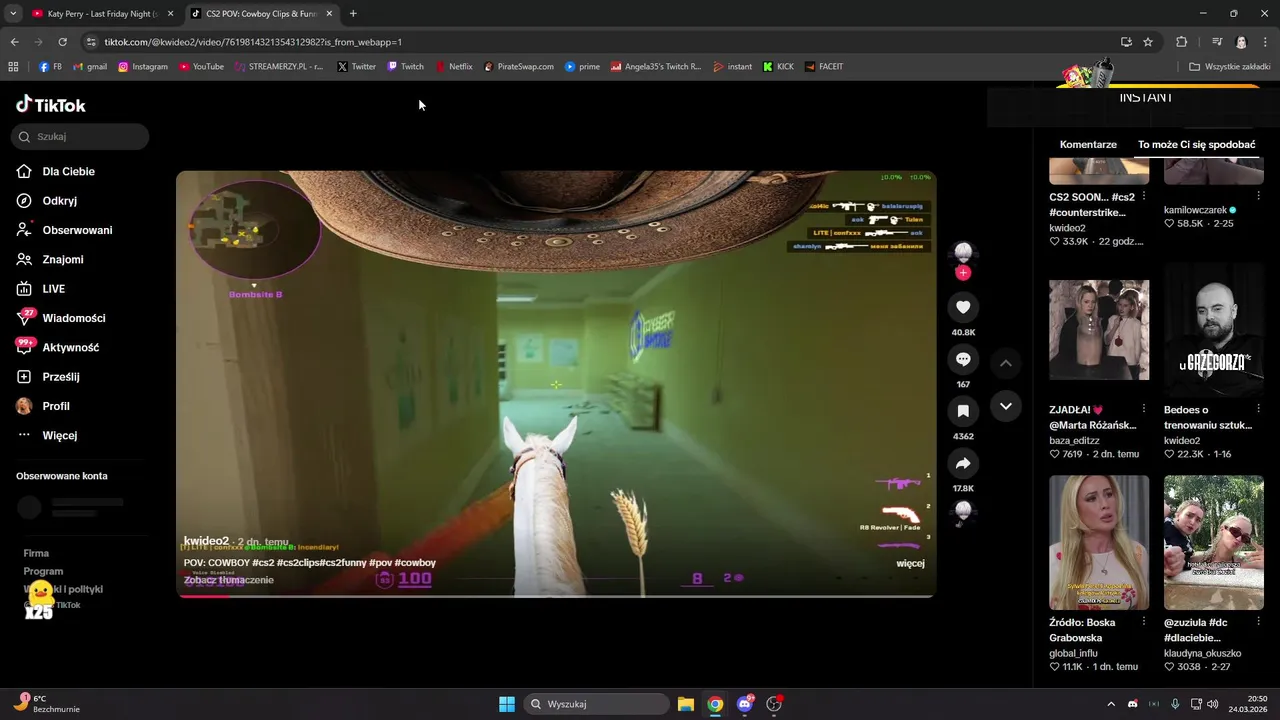Open Windows Start menu
1280x720 pixels.
tap(507, 704)
